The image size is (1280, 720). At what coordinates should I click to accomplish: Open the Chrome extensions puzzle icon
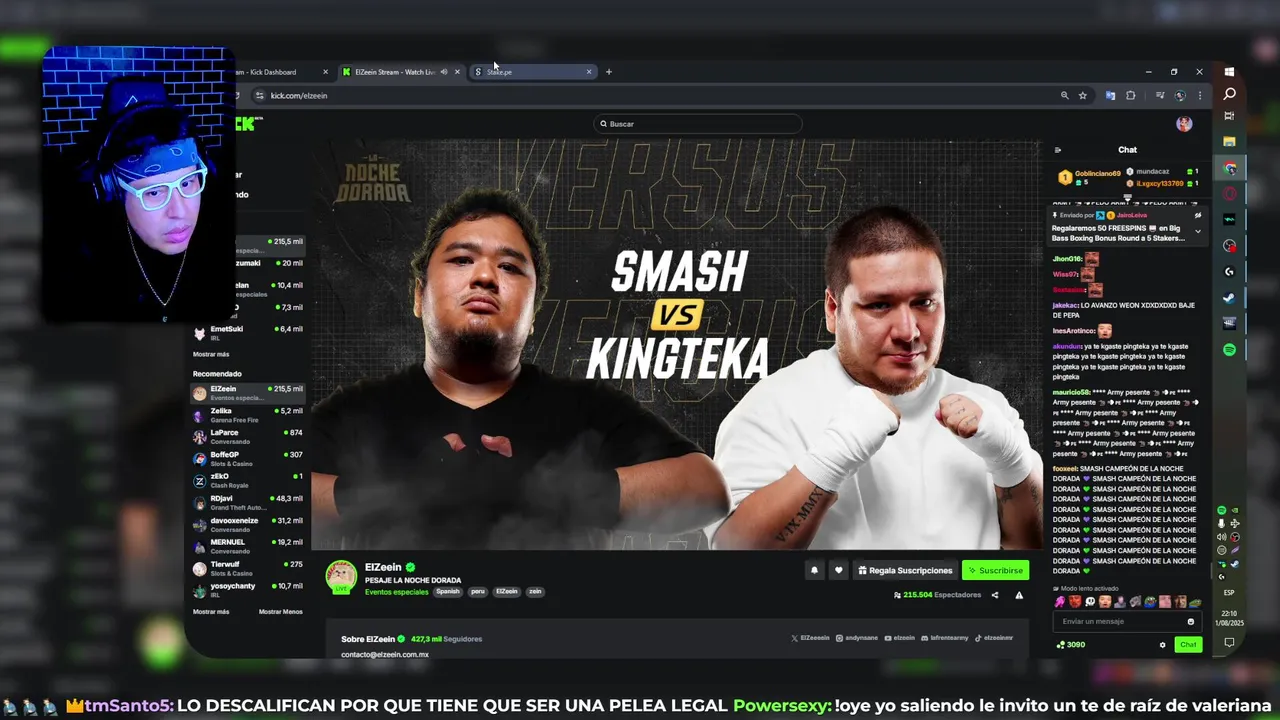(x=1130, y=96)
